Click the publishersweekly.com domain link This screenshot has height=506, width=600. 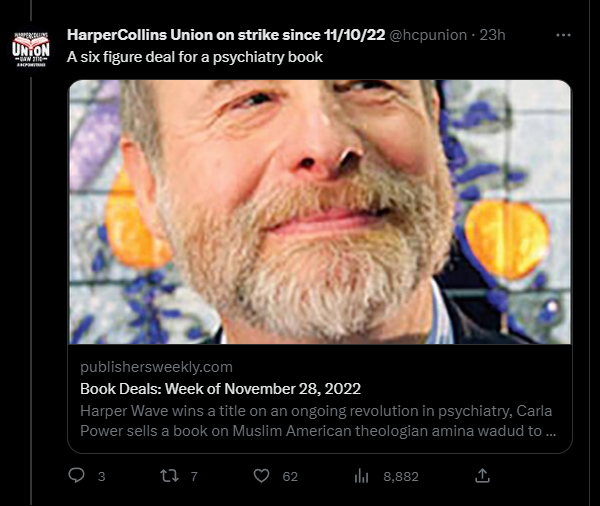(x=156, y=367)
